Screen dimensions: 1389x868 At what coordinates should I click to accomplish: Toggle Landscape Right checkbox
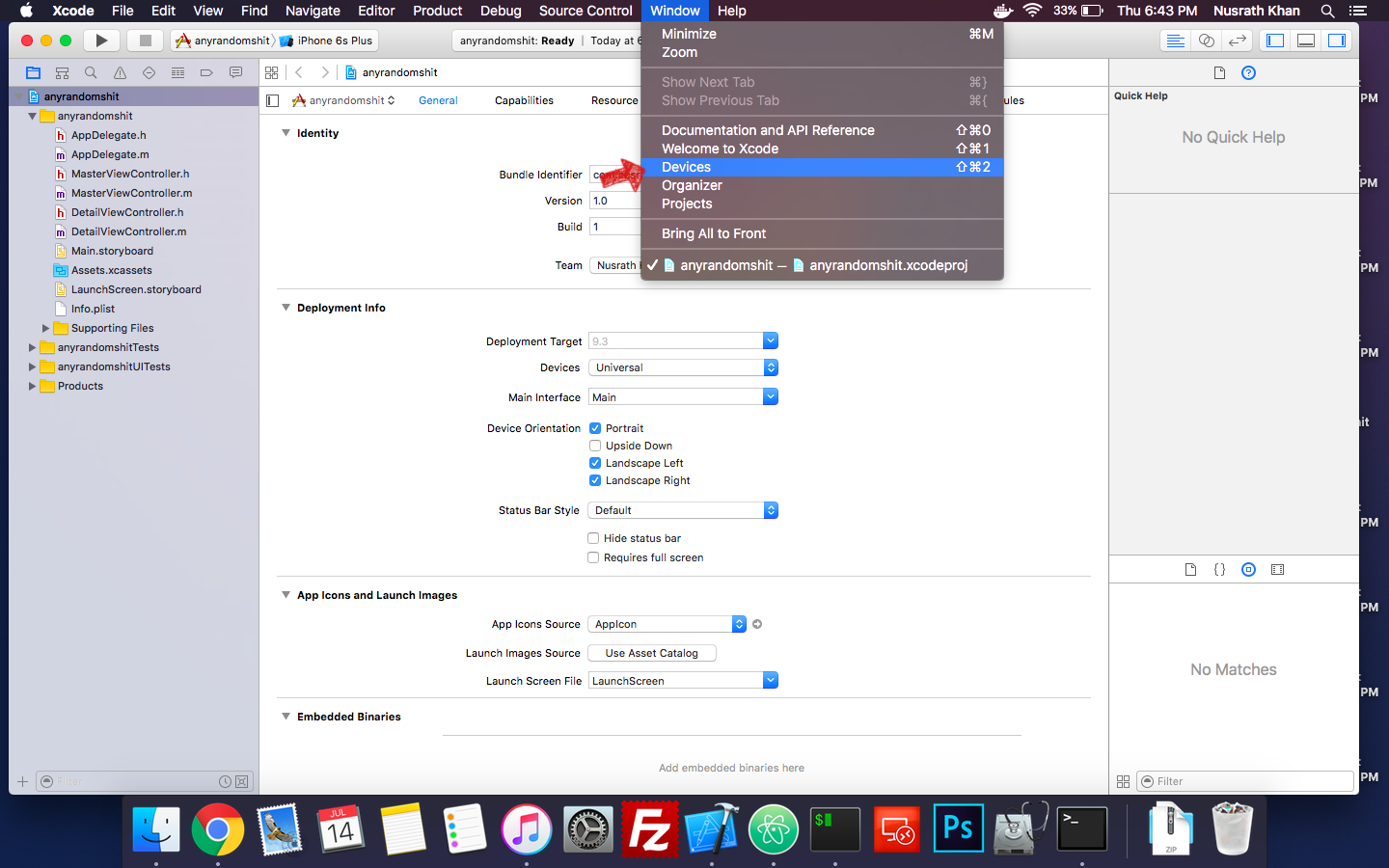[595, 480]
